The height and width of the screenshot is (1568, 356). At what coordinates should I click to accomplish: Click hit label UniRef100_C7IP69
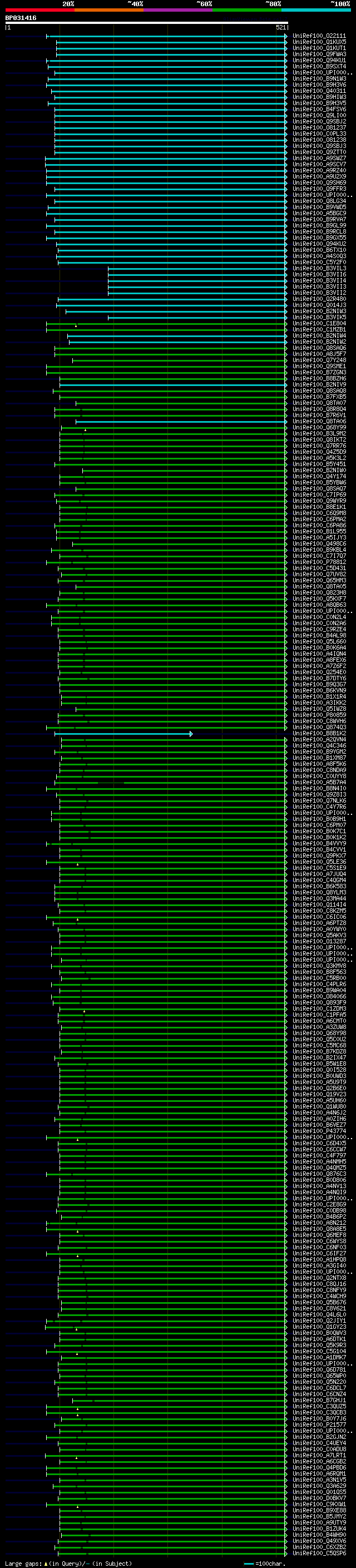(319, 495)
